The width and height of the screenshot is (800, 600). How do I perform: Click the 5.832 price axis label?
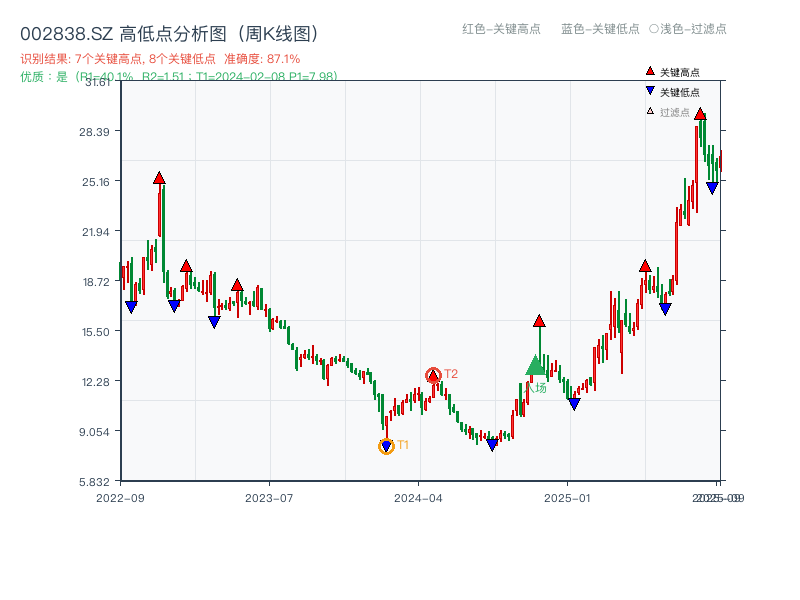94,482
